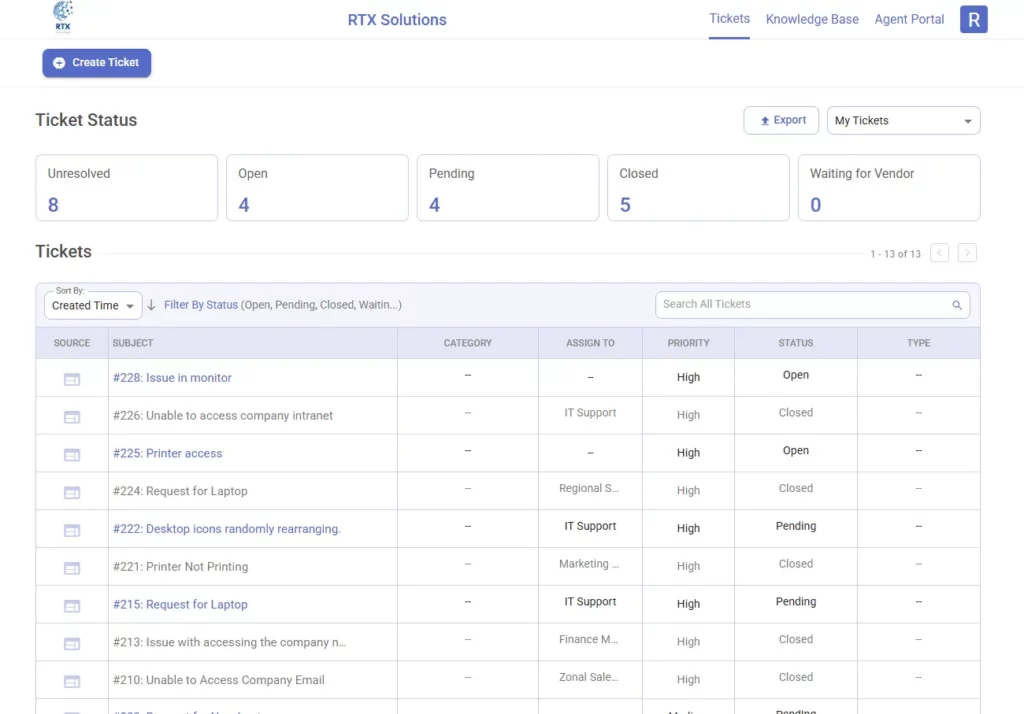Click the search magnifier icon

click(x=956, y=305)
